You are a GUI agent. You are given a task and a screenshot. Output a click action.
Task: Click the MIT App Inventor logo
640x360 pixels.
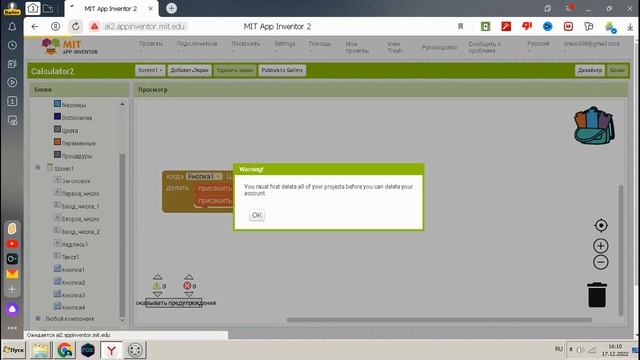click(69, 47)
